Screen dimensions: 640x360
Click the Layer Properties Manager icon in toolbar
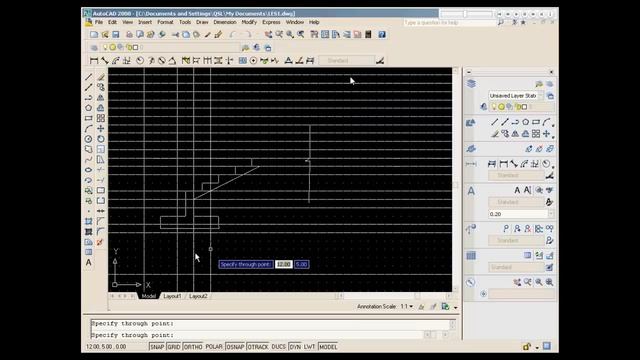click(94, 48)
